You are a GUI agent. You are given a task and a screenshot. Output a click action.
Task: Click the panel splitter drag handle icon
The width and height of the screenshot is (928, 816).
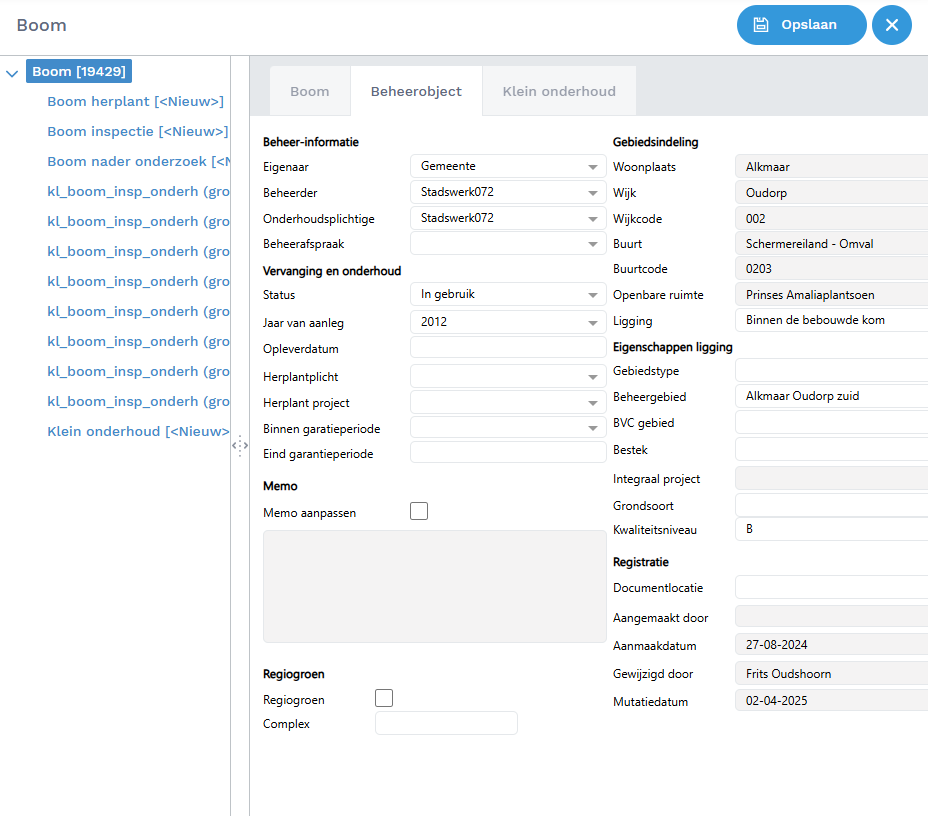(x=240, y=446)
